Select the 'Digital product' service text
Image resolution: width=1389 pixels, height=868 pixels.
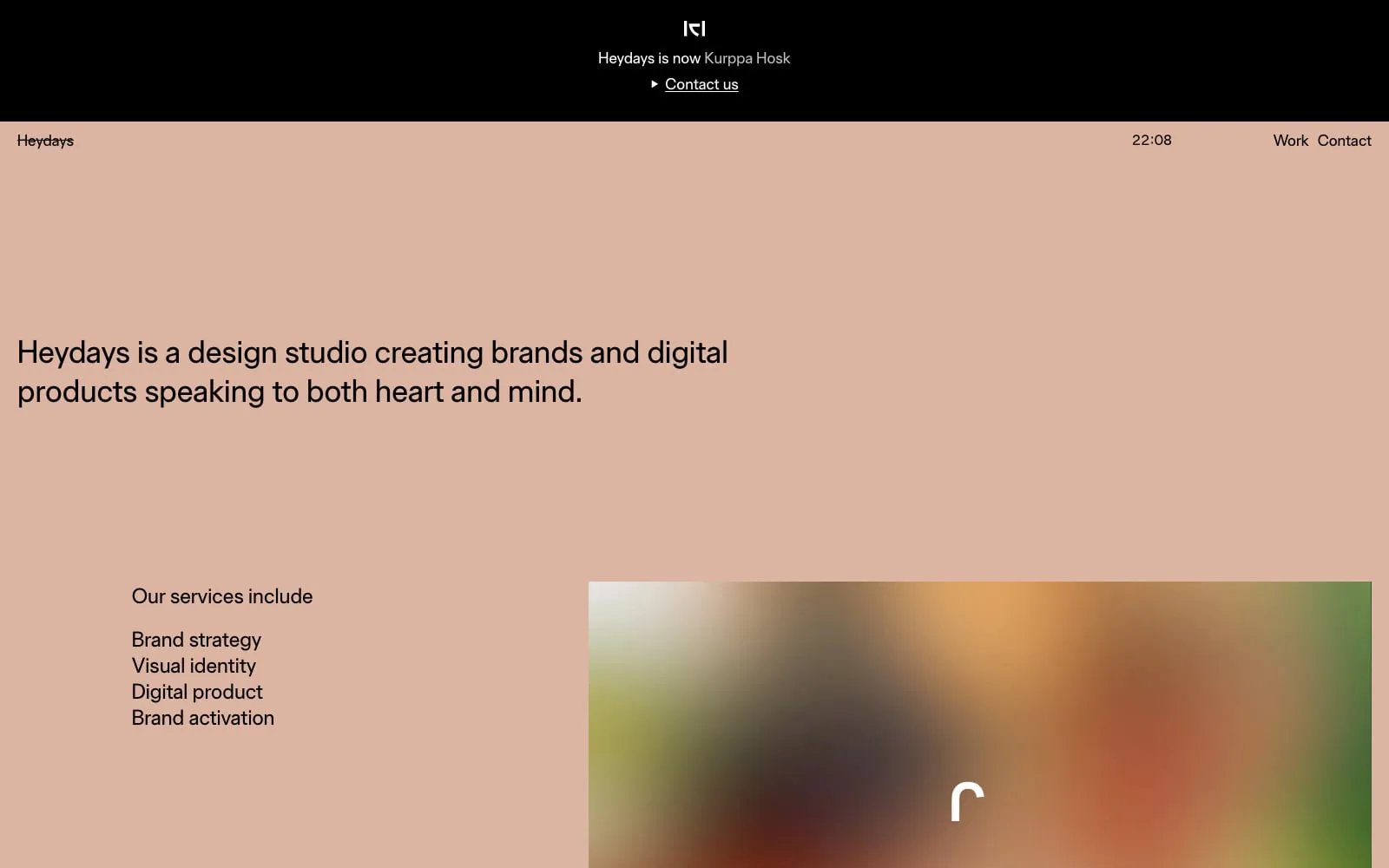pos(197,692)
